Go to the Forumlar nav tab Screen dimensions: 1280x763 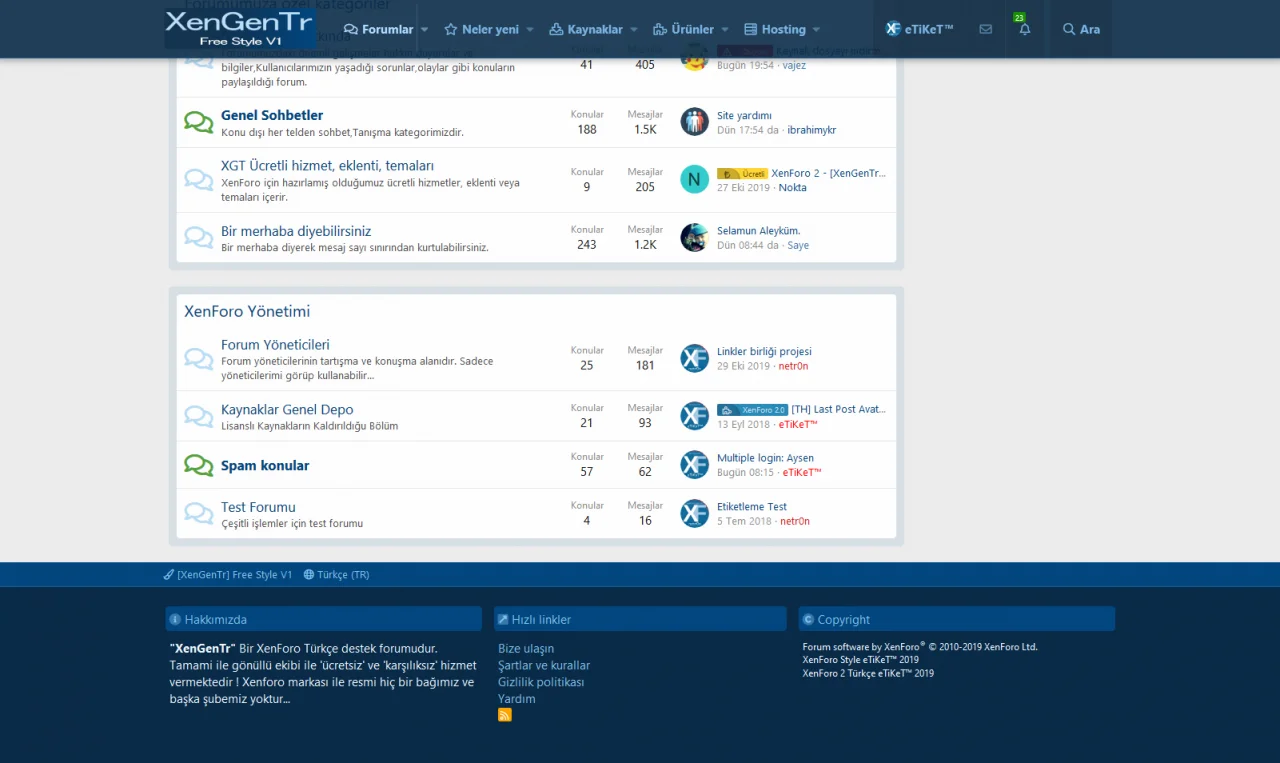[379, 29]
